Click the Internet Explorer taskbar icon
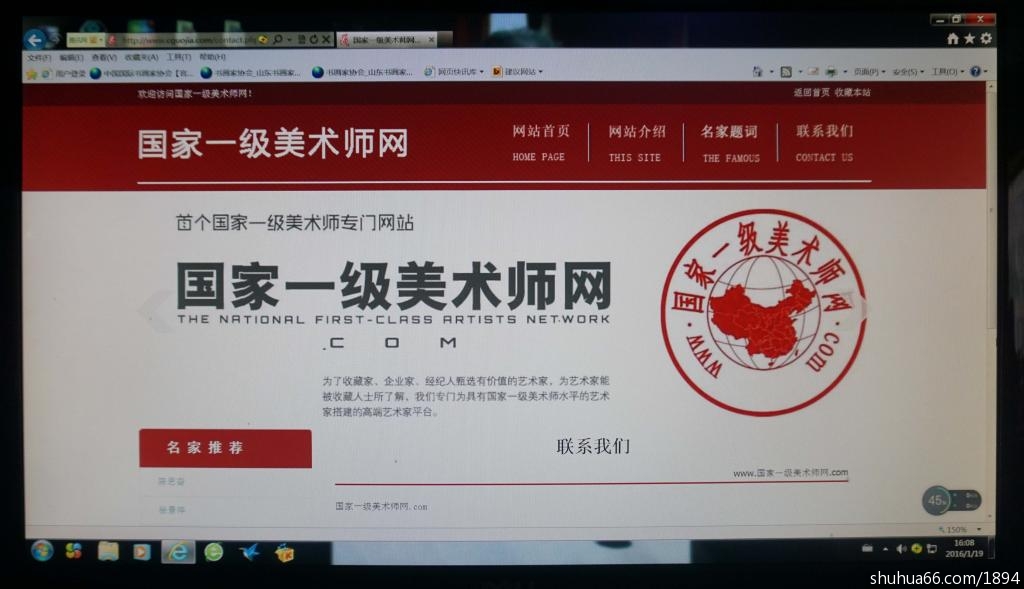This screenshot has height=589, width=1024. (178, 552)
